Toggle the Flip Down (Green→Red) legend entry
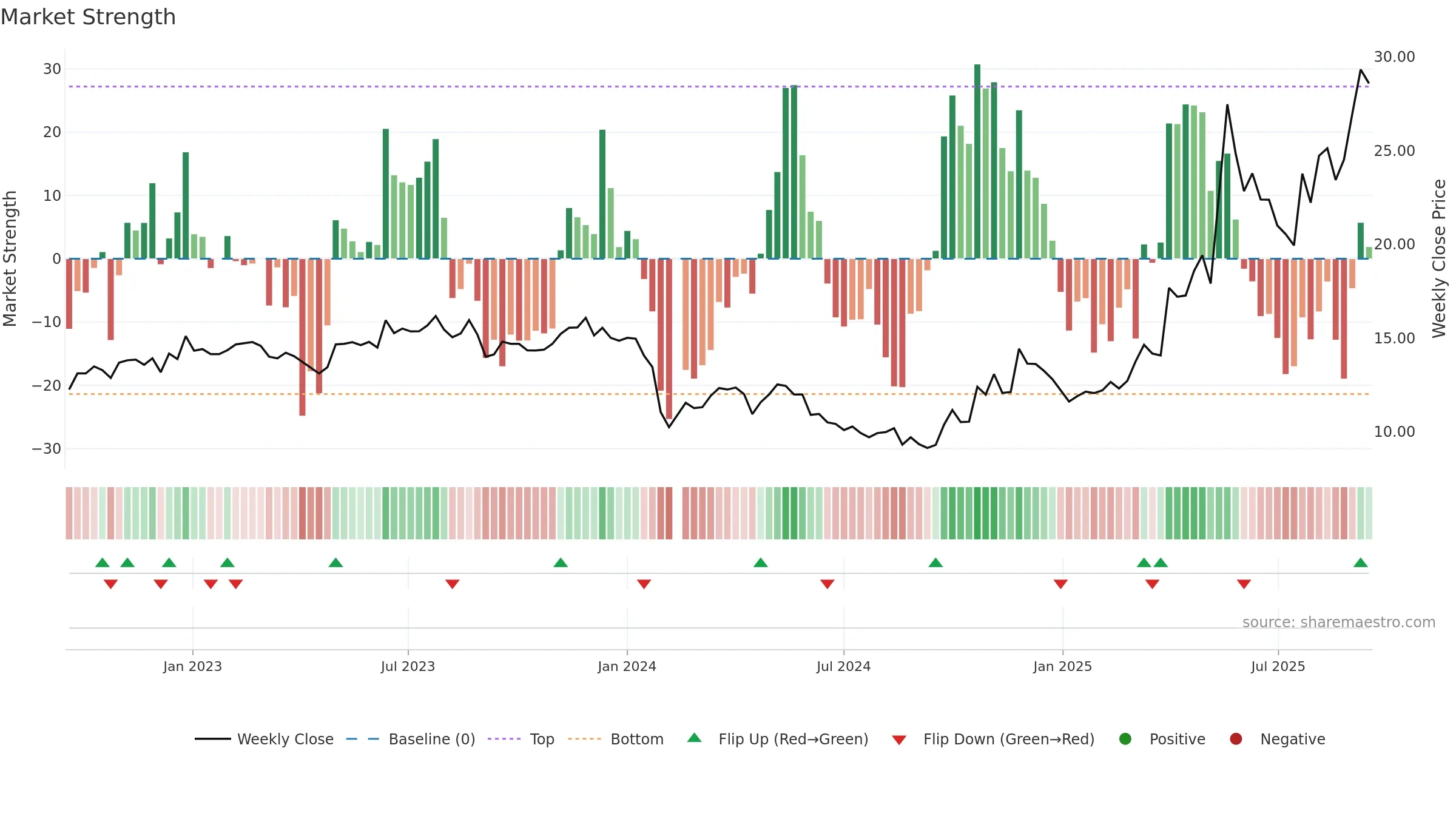The image size is (1456, 819). (993, 739)
